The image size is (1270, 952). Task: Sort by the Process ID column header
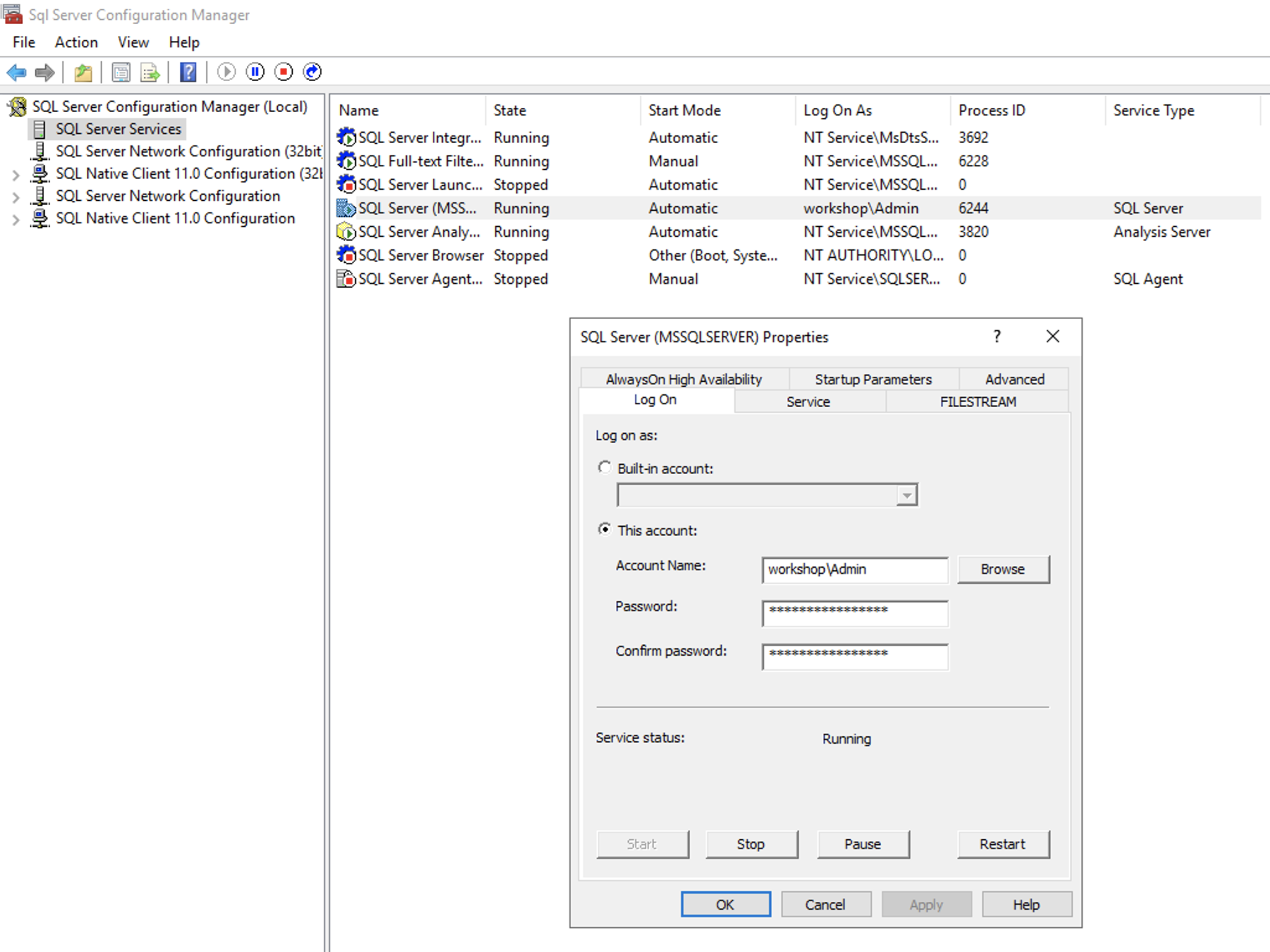[1028, 110]
